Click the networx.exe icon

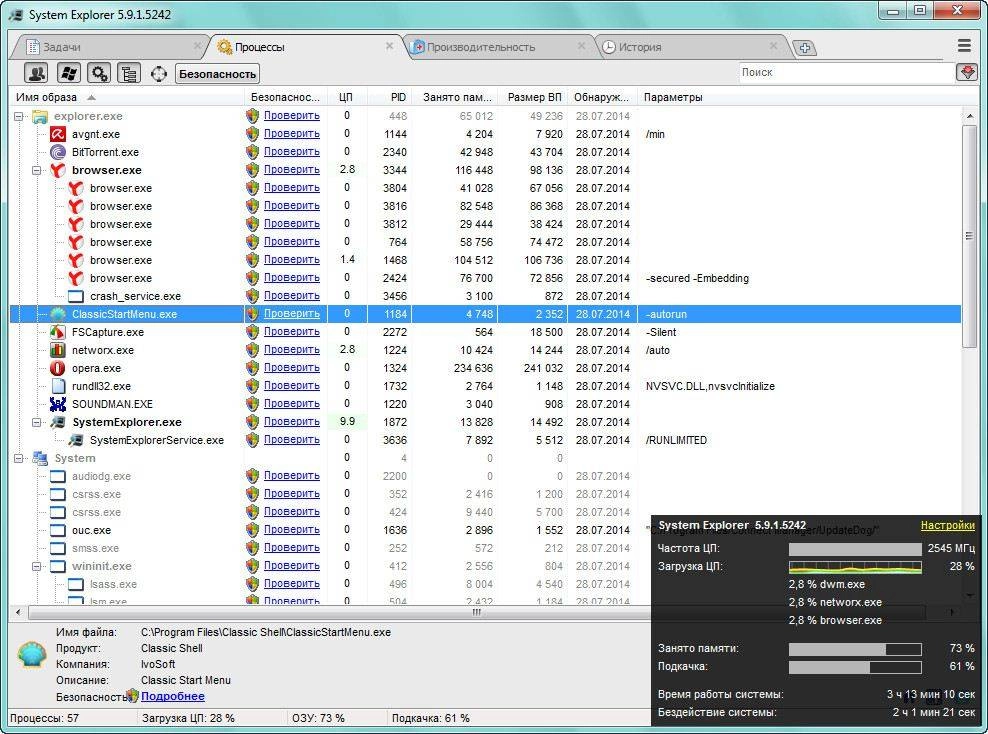(x=58, y=350)
